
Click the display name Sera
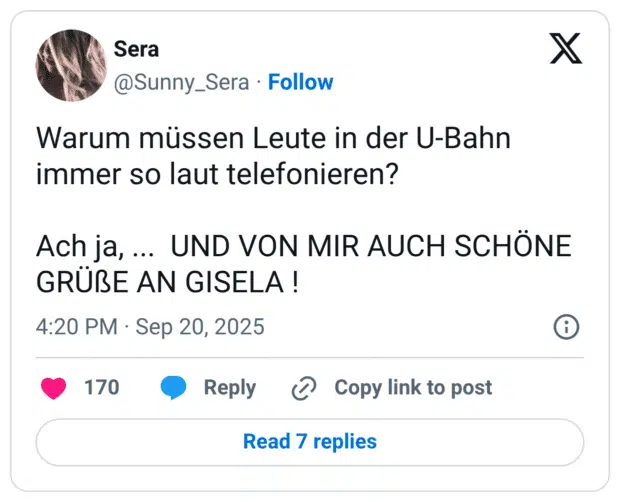(137, 49)
